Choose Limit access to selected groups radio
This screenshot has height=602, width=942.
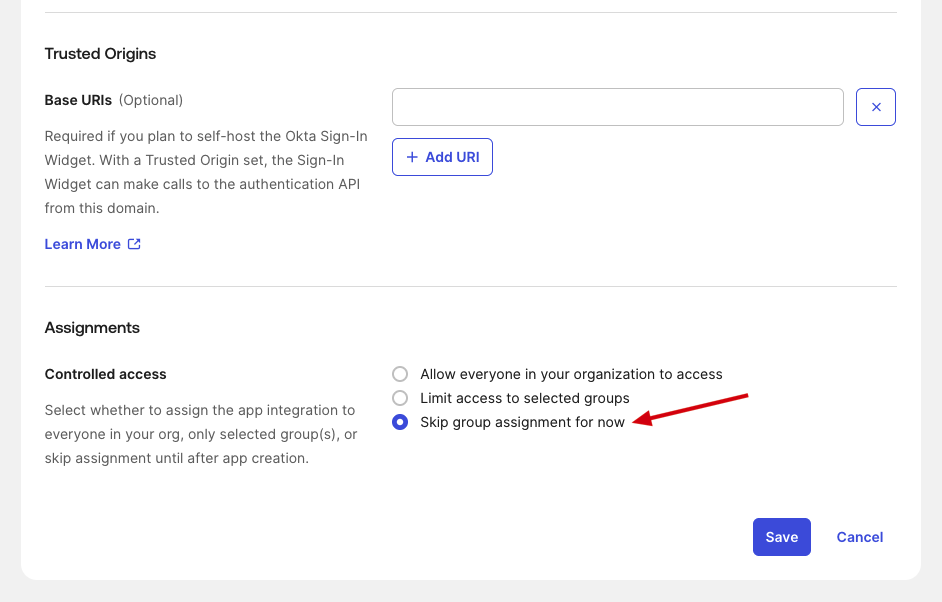[x=400, y=398]
